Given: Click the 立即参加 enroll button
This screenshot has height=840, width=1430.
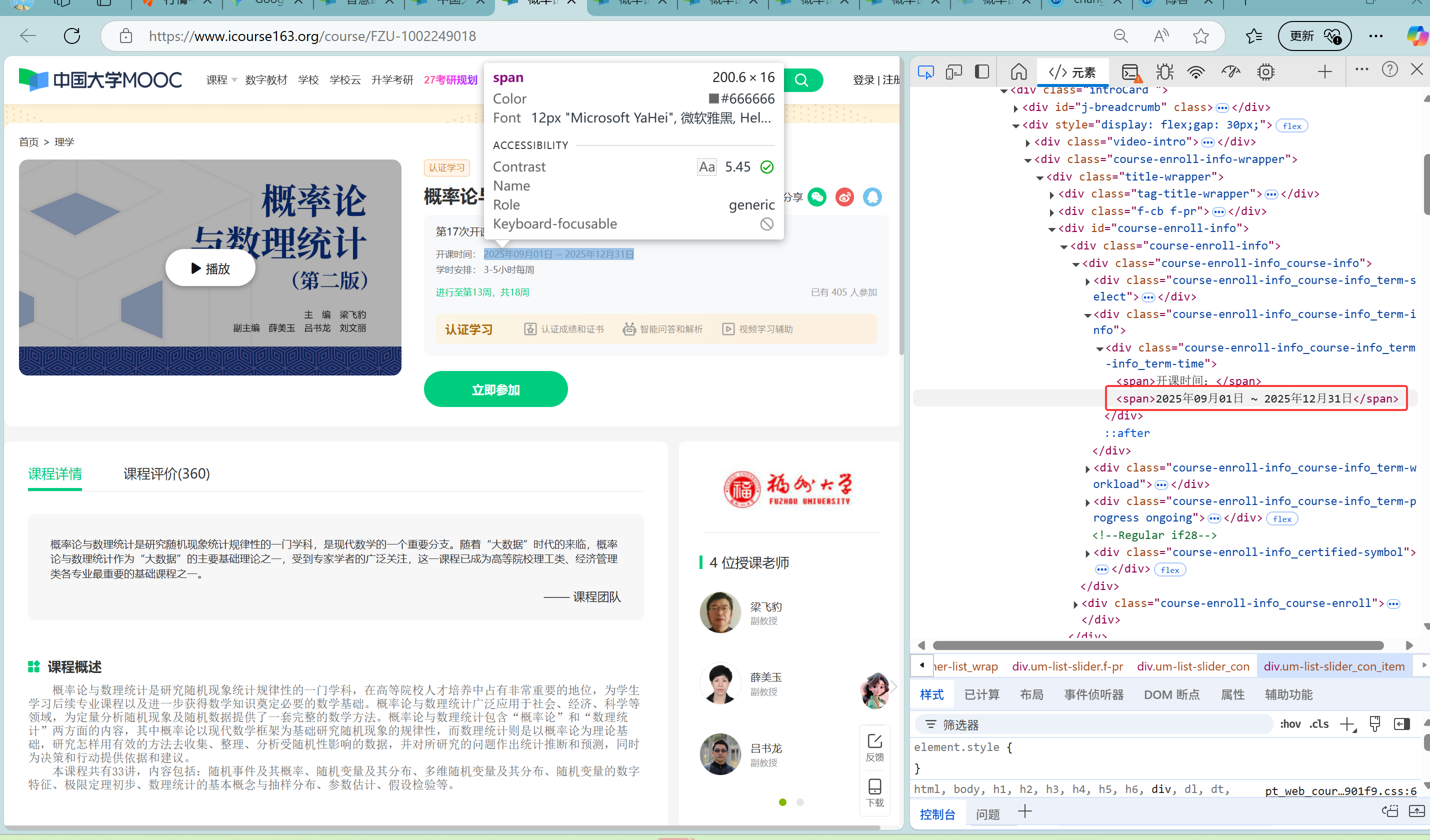Looking at the screenshot, I should pyautogui.click(x=495, y=389).
